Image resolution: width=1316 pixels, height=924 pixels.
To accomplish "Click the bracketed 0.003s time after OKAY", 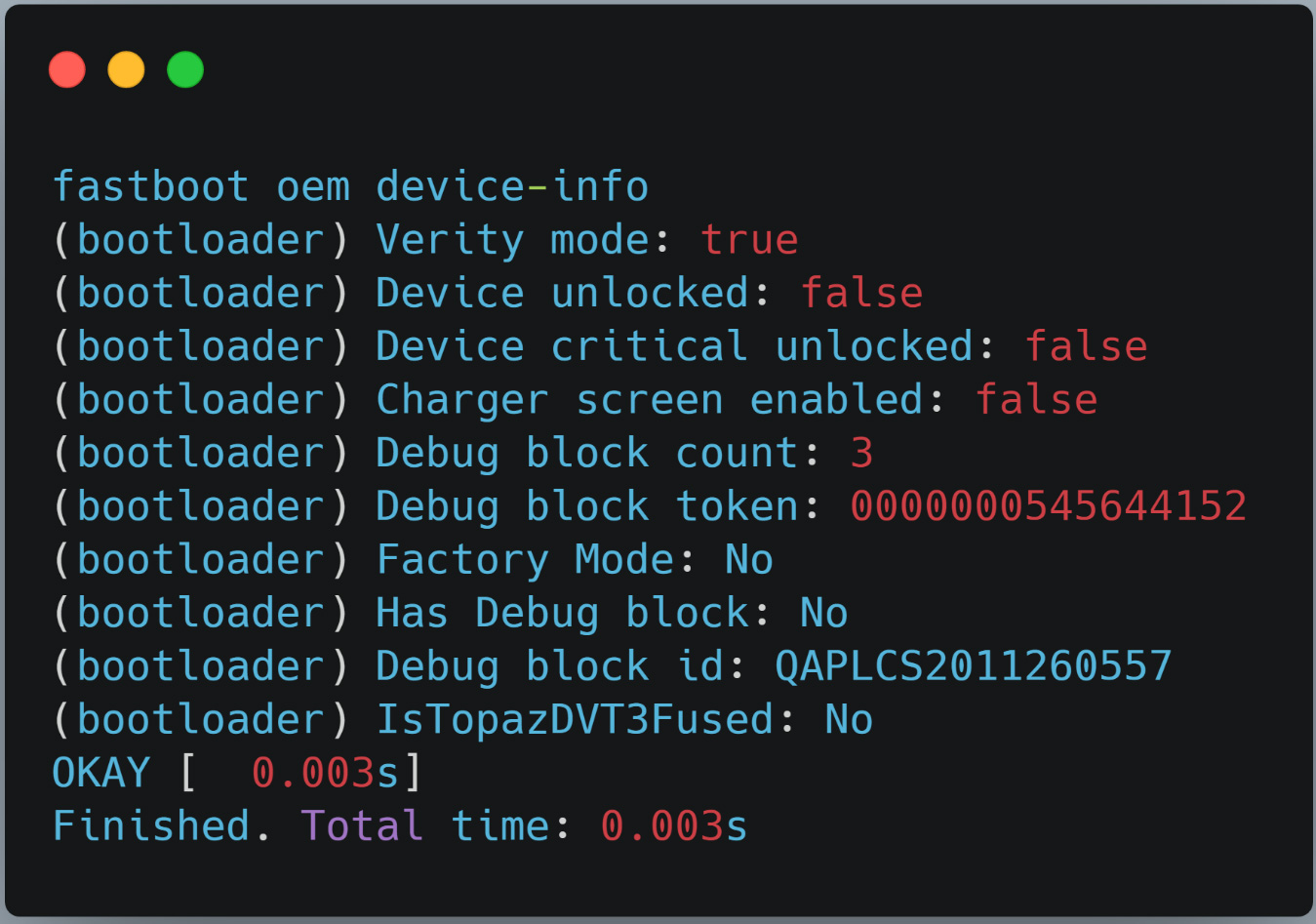I will (x=326, y=773).
